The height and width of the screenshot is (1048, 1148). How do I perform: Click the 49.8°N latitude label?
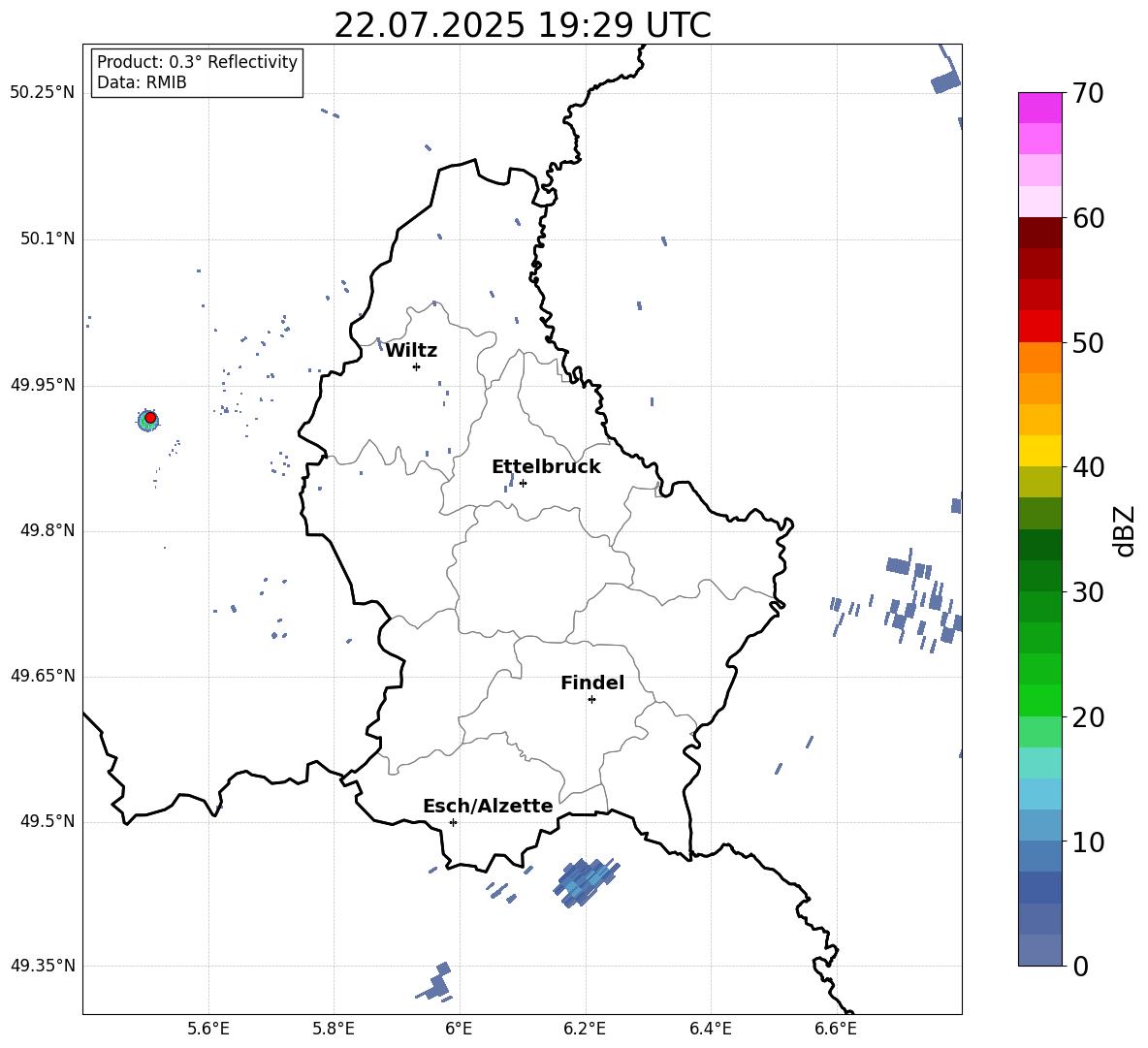pos(48,530)
